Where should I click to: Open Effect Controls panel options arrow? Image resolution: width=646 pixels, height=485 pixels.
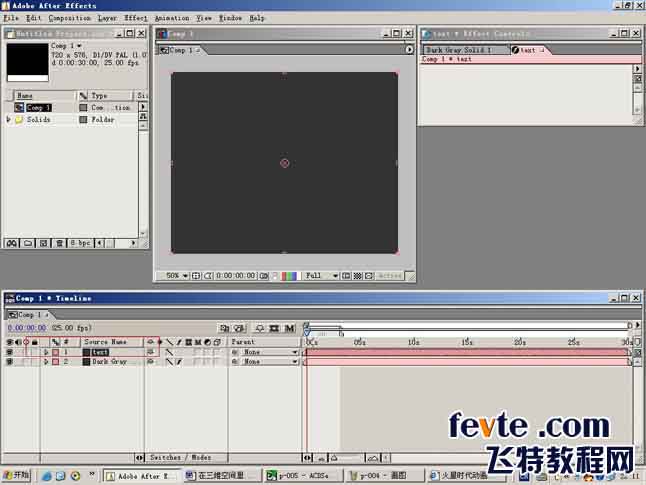click(637, 69)
